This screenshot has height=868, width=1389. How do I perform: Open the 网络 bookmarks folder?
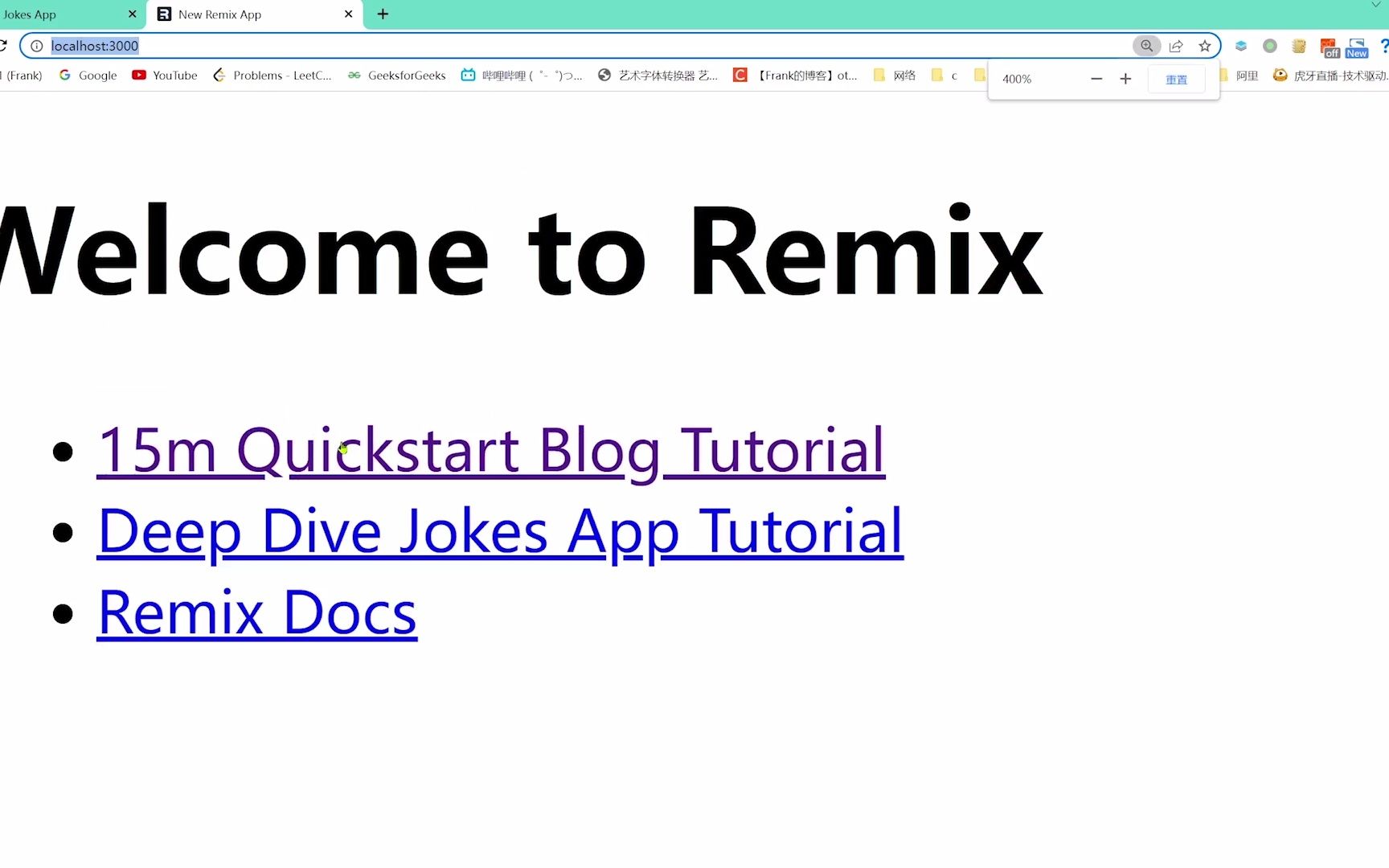point(895,75)
